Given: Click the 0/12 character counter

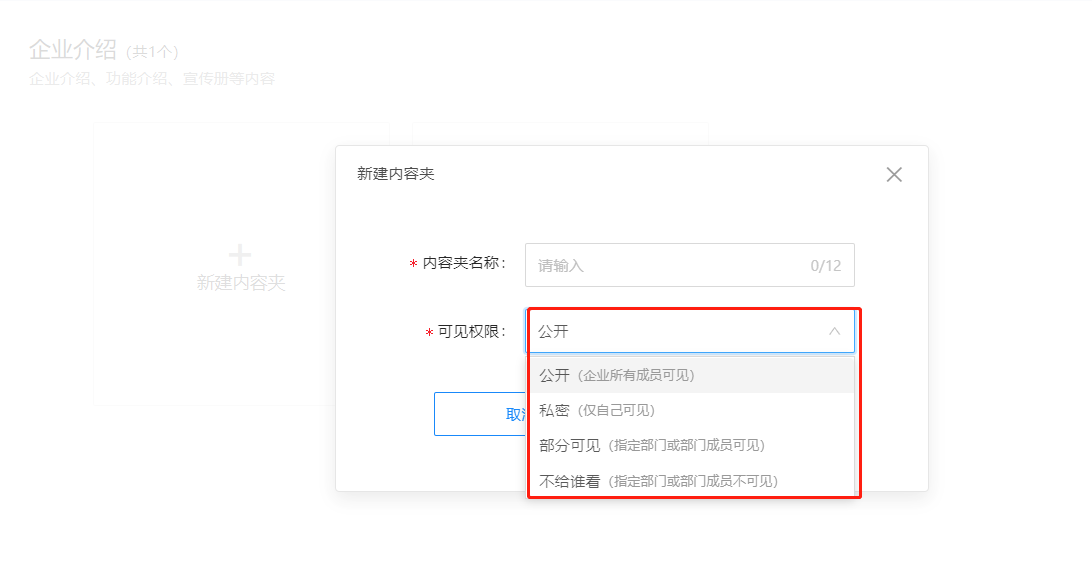Looking at the screenshot, I should (x=826, y=266).
